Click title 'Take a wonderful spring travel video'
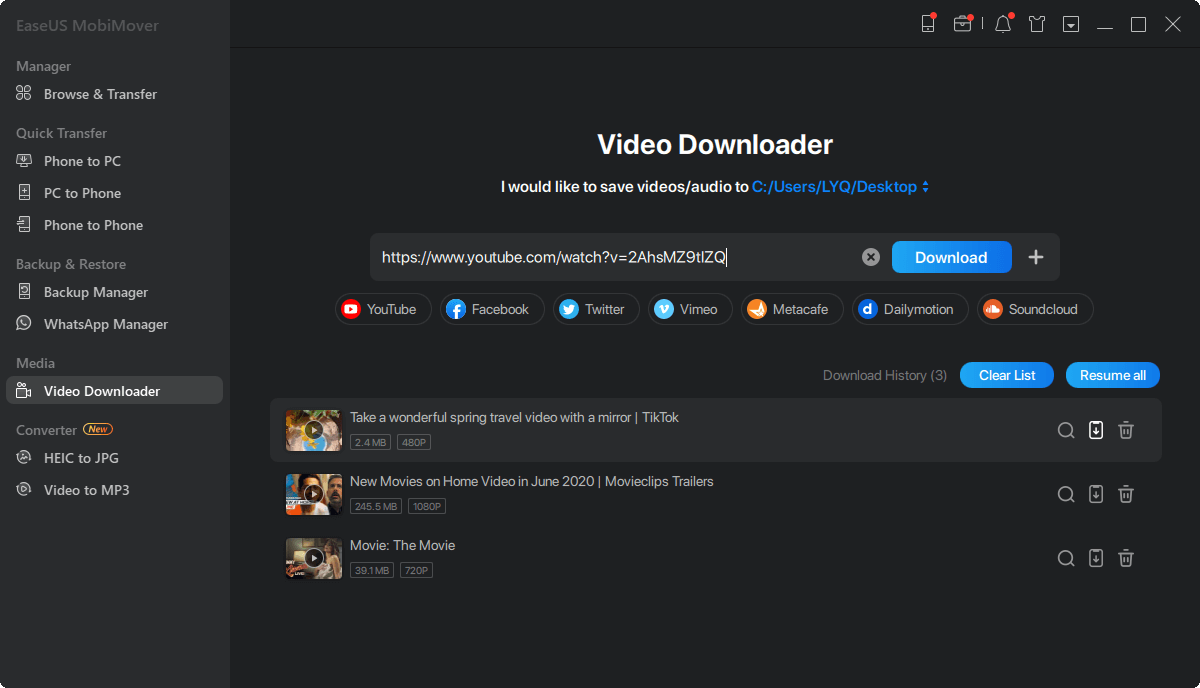 point(514,417)
